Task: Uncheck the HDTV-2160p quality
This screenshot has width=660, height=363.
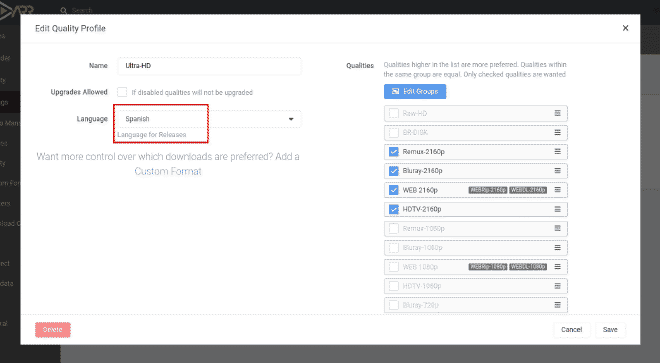Action: [x=394, y=209]
